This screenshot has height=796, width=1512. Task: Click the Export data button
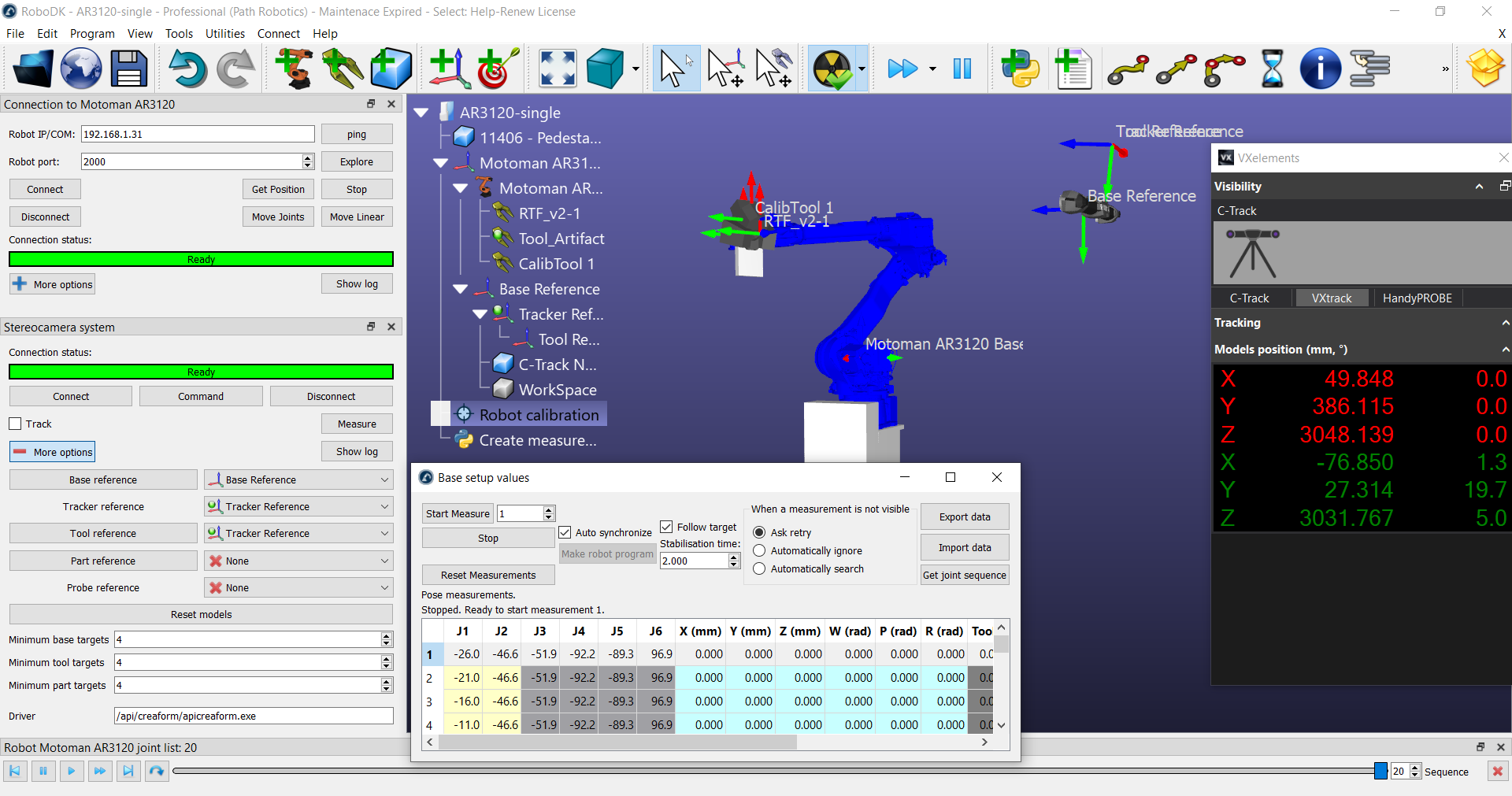964,517
